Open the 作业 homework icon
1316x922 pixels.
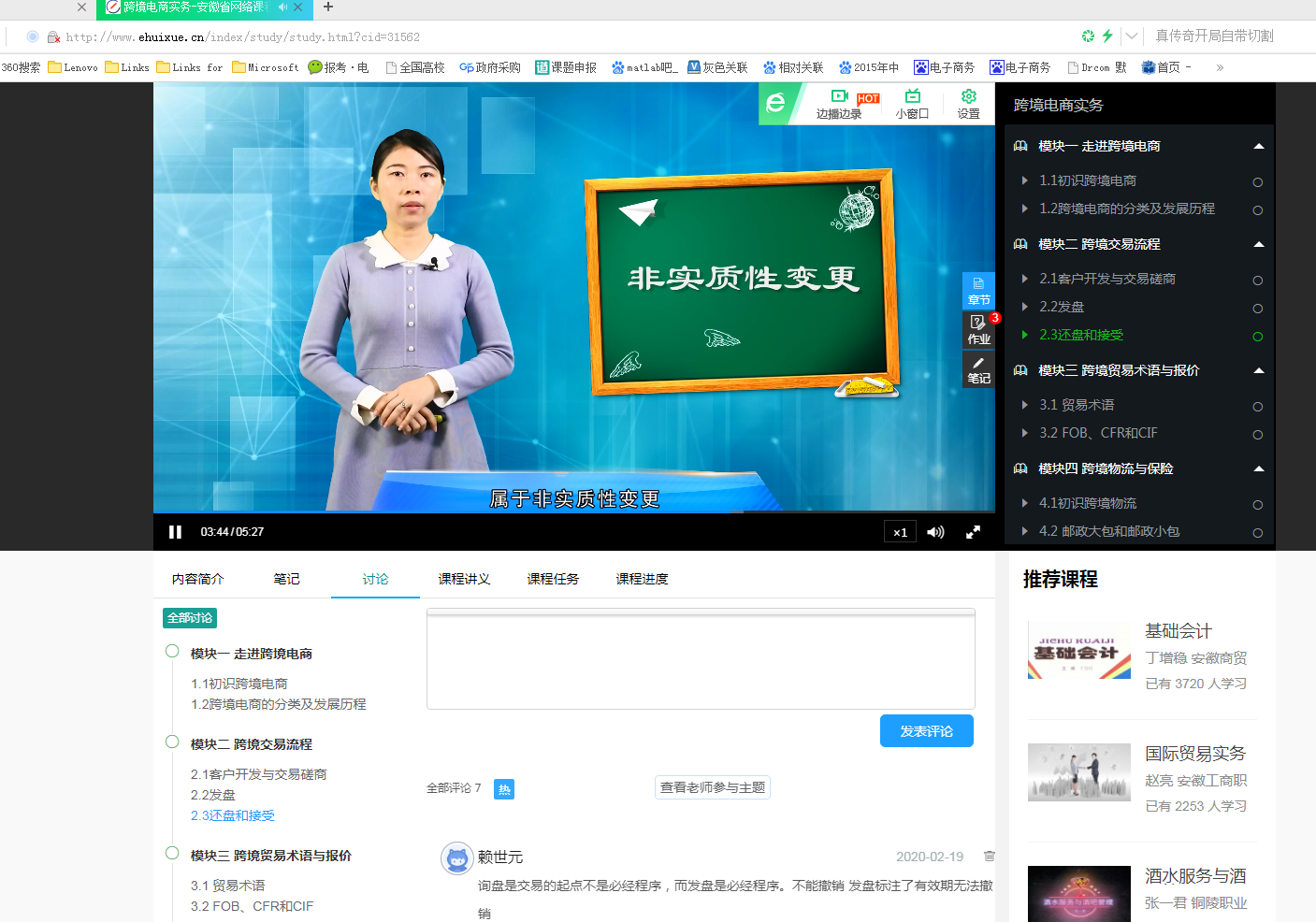click(978, 329)
